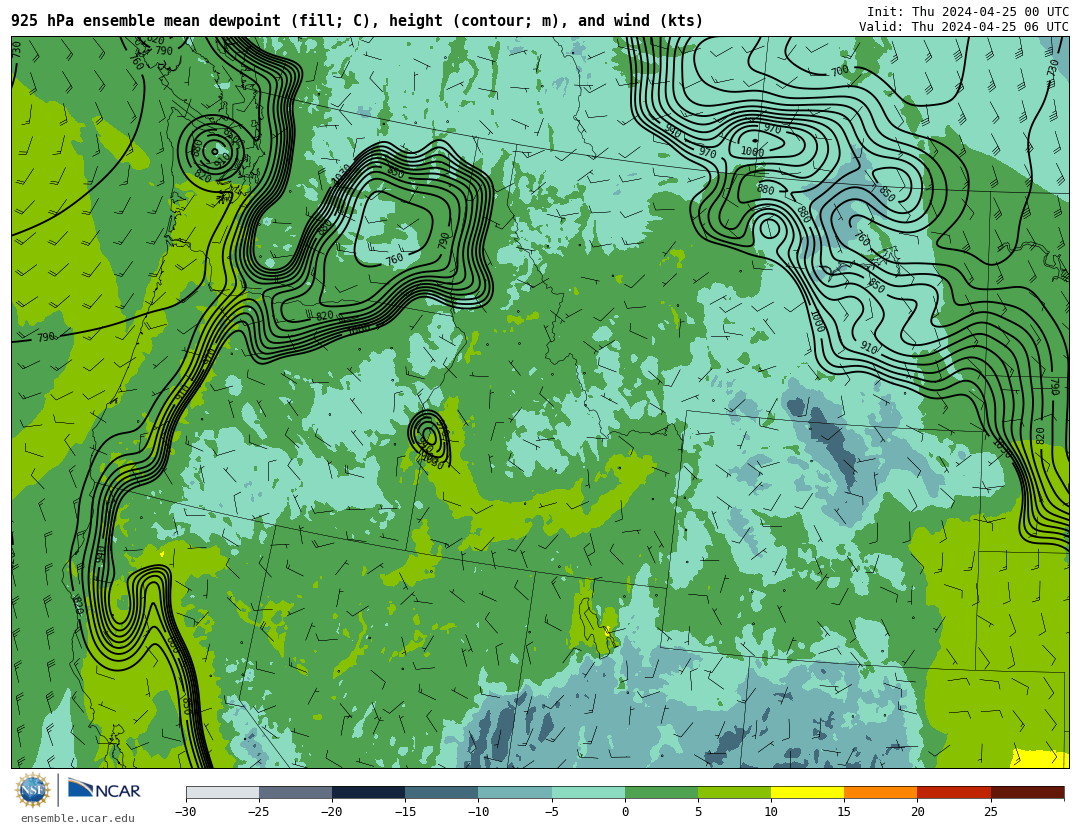Click the positive 20 colorbar tick label

point(917,812)
